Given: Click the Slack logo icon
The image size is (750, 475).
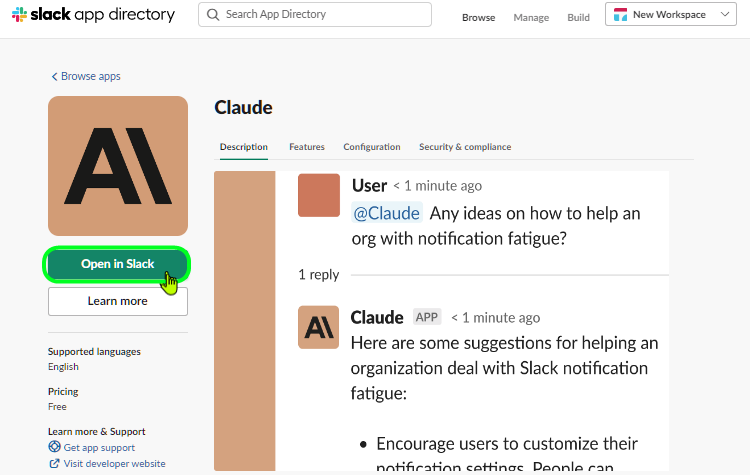Looking at the screenshot, I should pyautogui.click(x=20, y=14).
